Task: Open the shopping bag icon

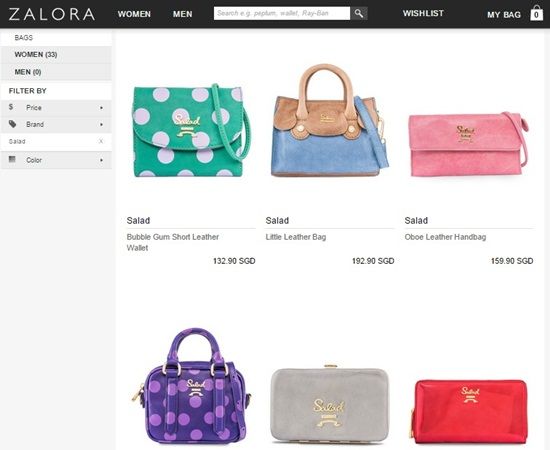Action: [536, 13]
